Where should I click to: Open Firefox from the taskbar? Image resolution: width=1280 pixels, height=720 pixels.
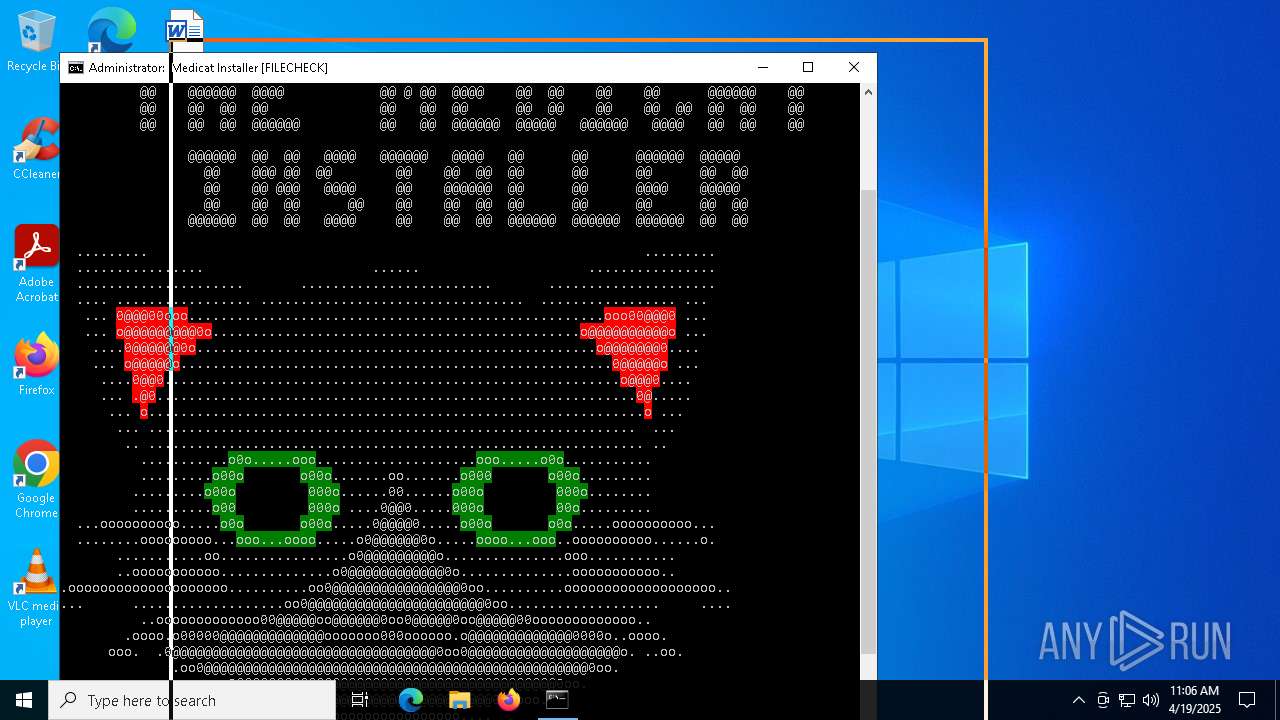509,700
